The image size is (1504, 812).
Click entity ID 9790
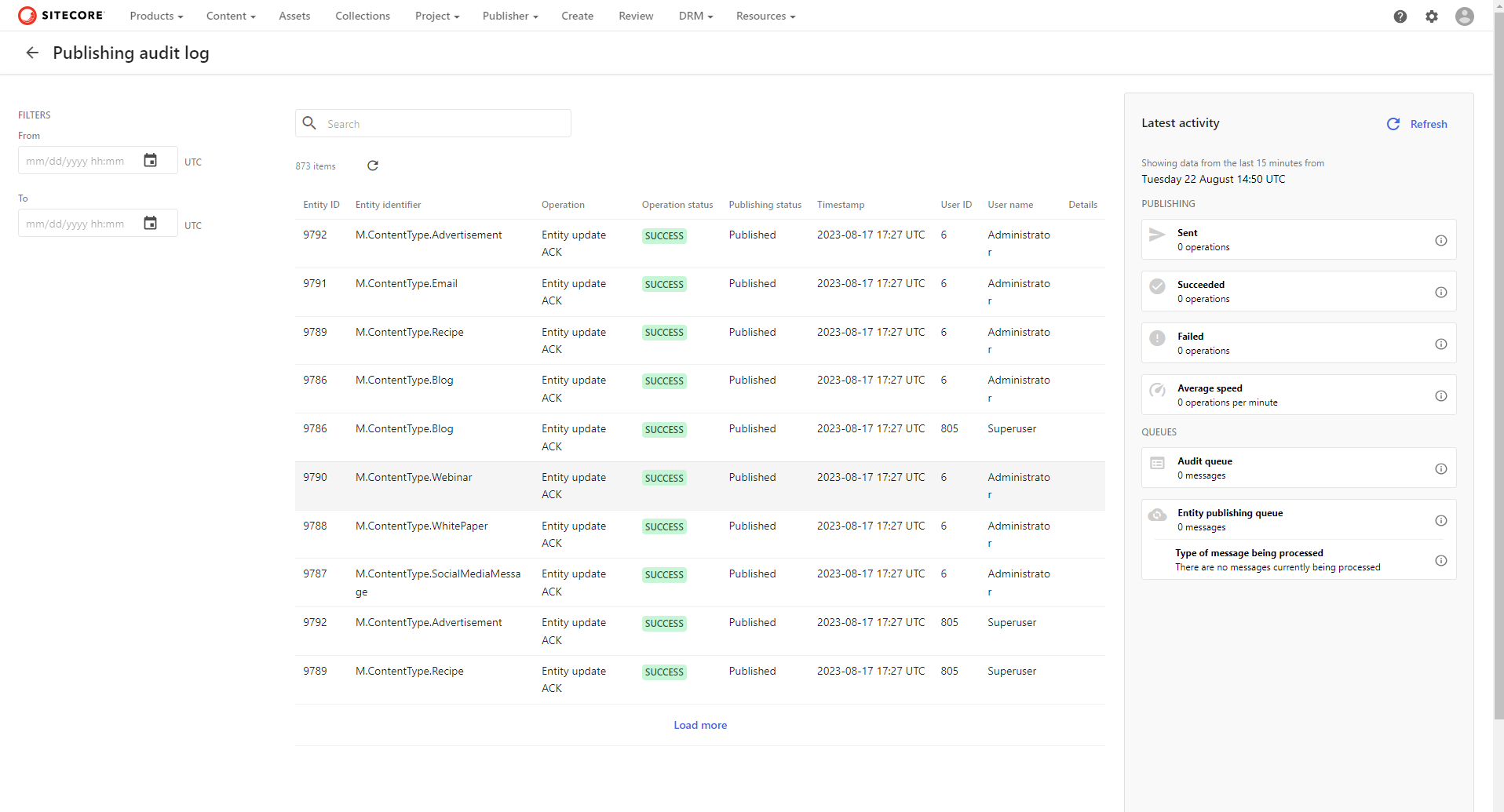(315, 477)
